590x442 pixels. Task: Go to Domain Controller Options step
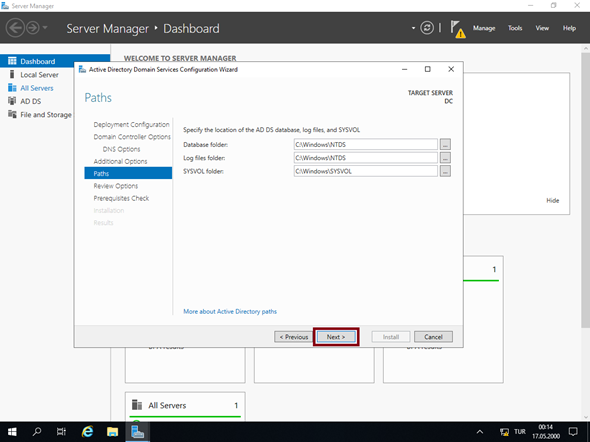132,137
